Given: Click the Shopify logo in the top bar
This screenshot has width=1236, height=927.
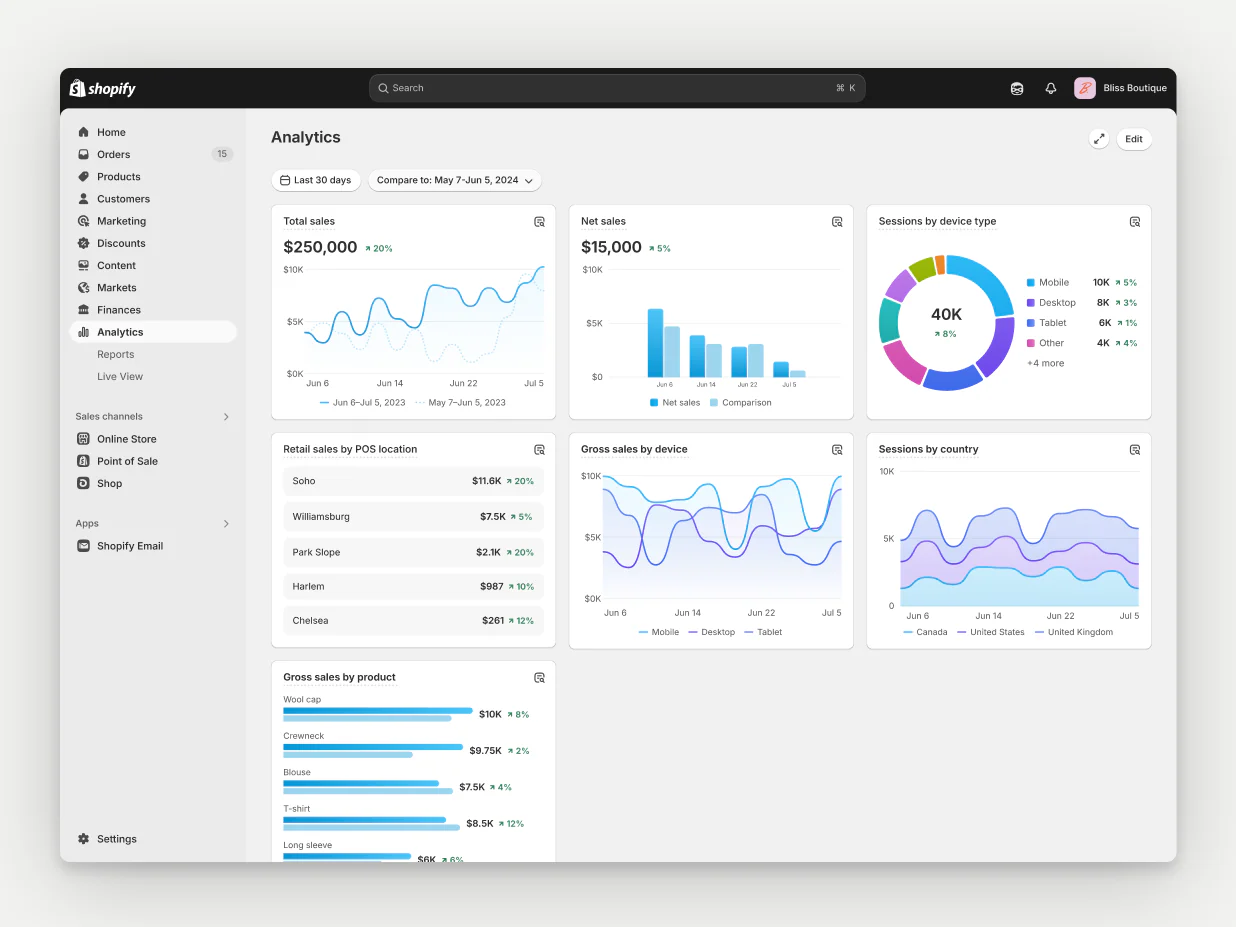Looking at the screenshot, I should [101, 88].
